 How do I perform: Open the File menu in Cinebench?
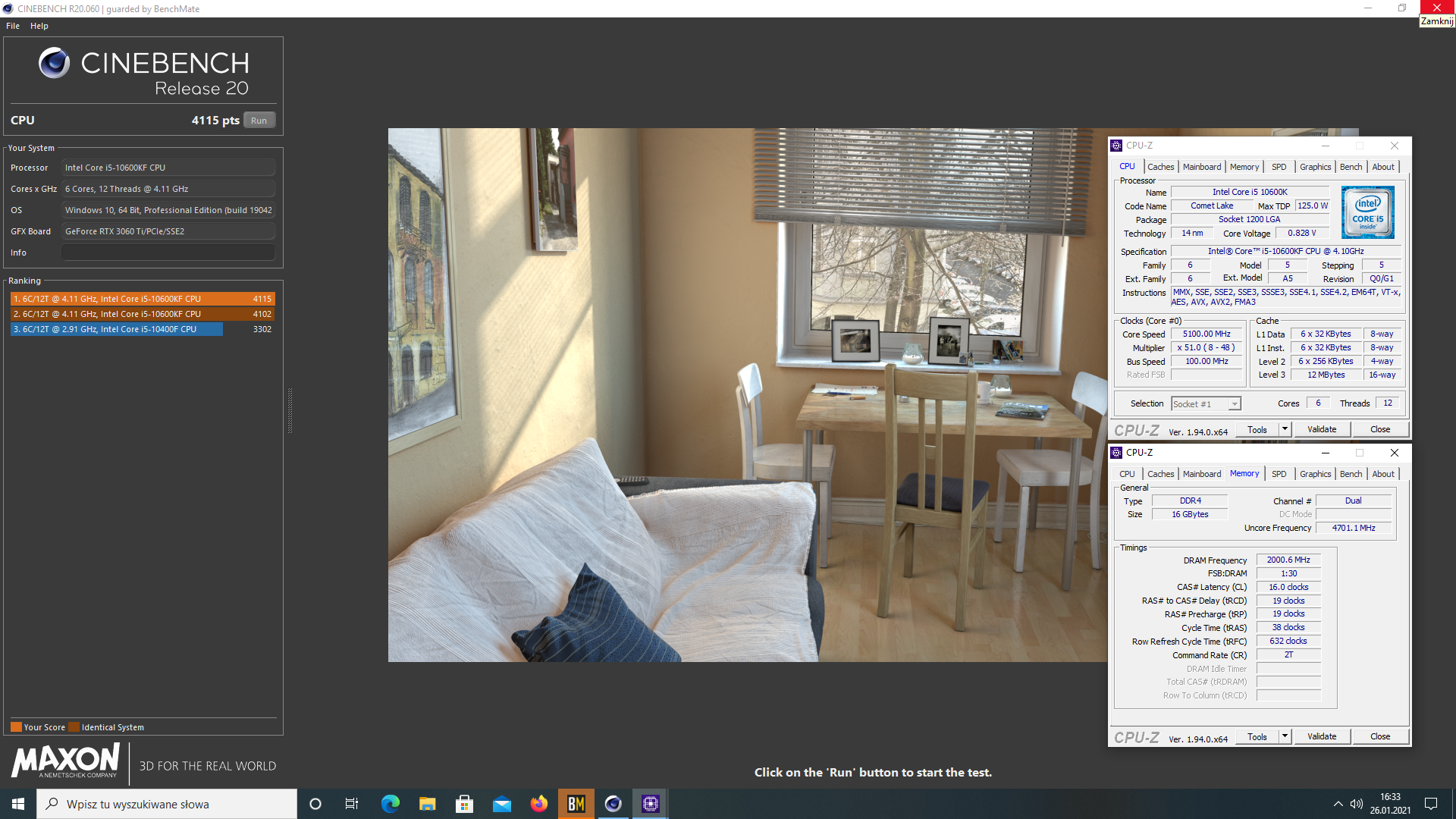click(x=13, y=26)
